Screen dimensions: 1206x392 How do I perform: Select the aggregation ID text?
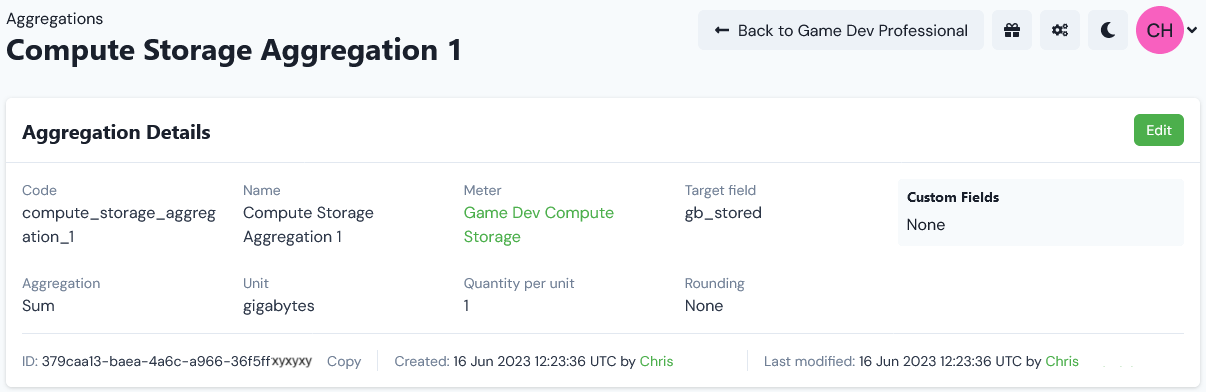point(177,361)
